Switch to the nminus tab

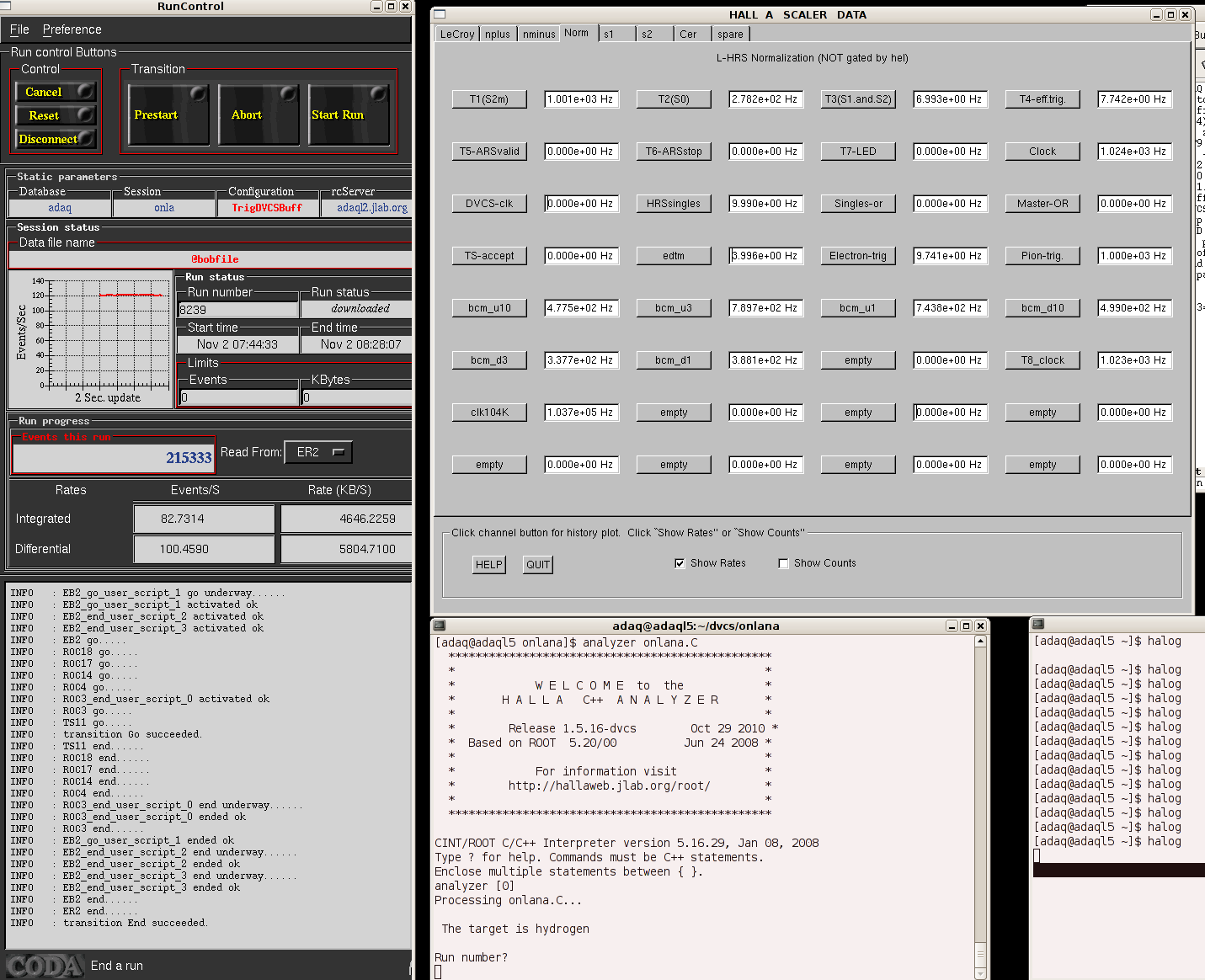pyautogui.click(x=539, y=34)
